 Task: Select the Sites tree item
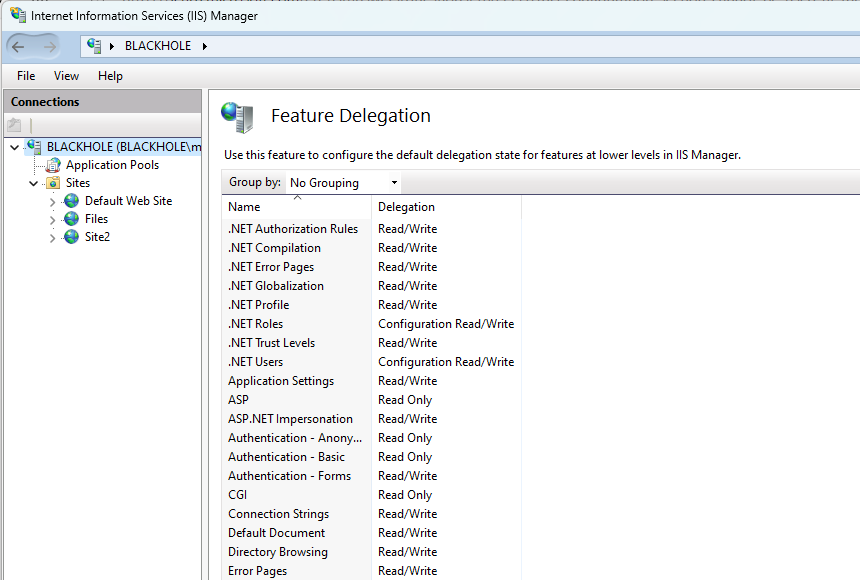point(78,183)
